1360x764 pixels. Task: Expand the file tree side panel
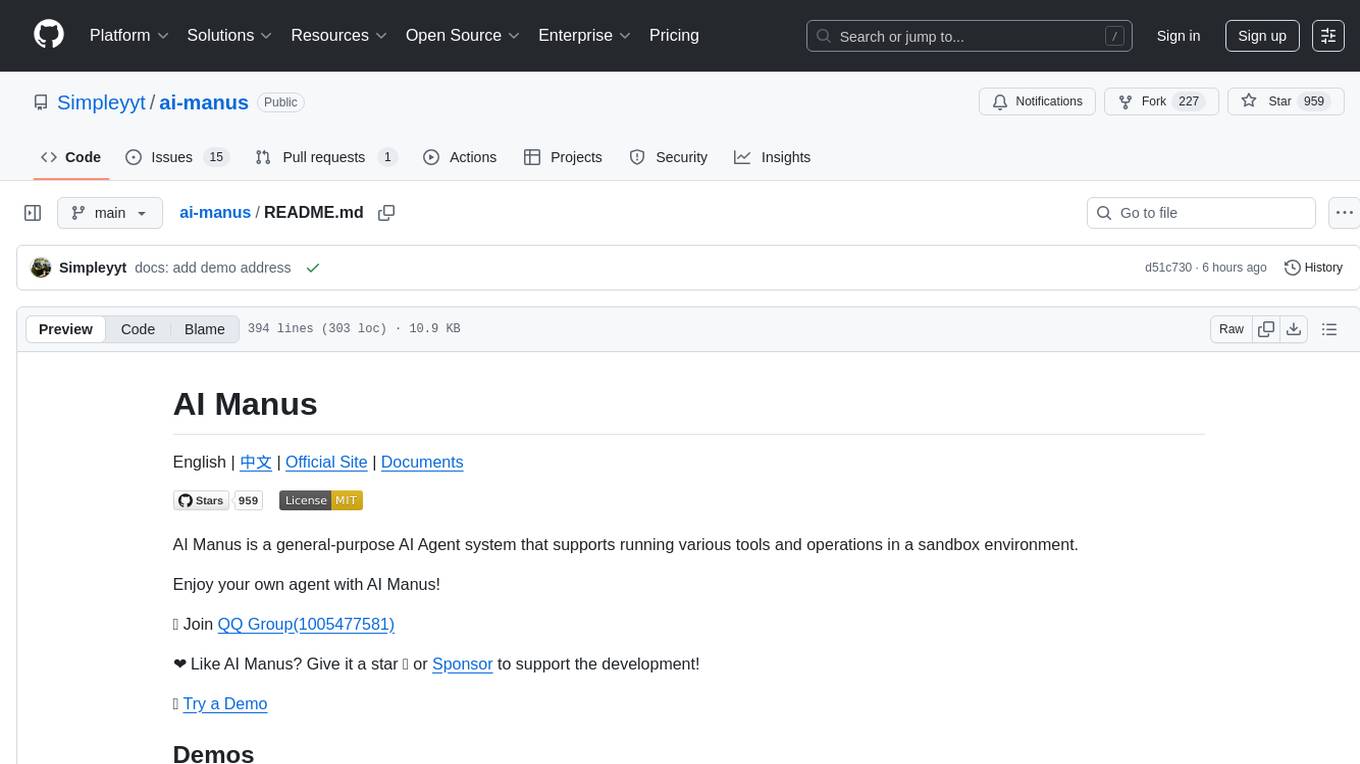click(33, 213)
